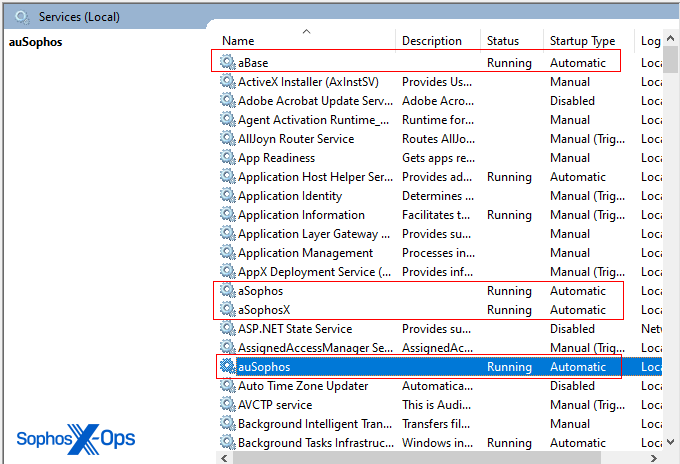Click the 'Disabled' startup type for Adobe Acrobat
This screenshot has width=680, height=464.
pos(572,101)
